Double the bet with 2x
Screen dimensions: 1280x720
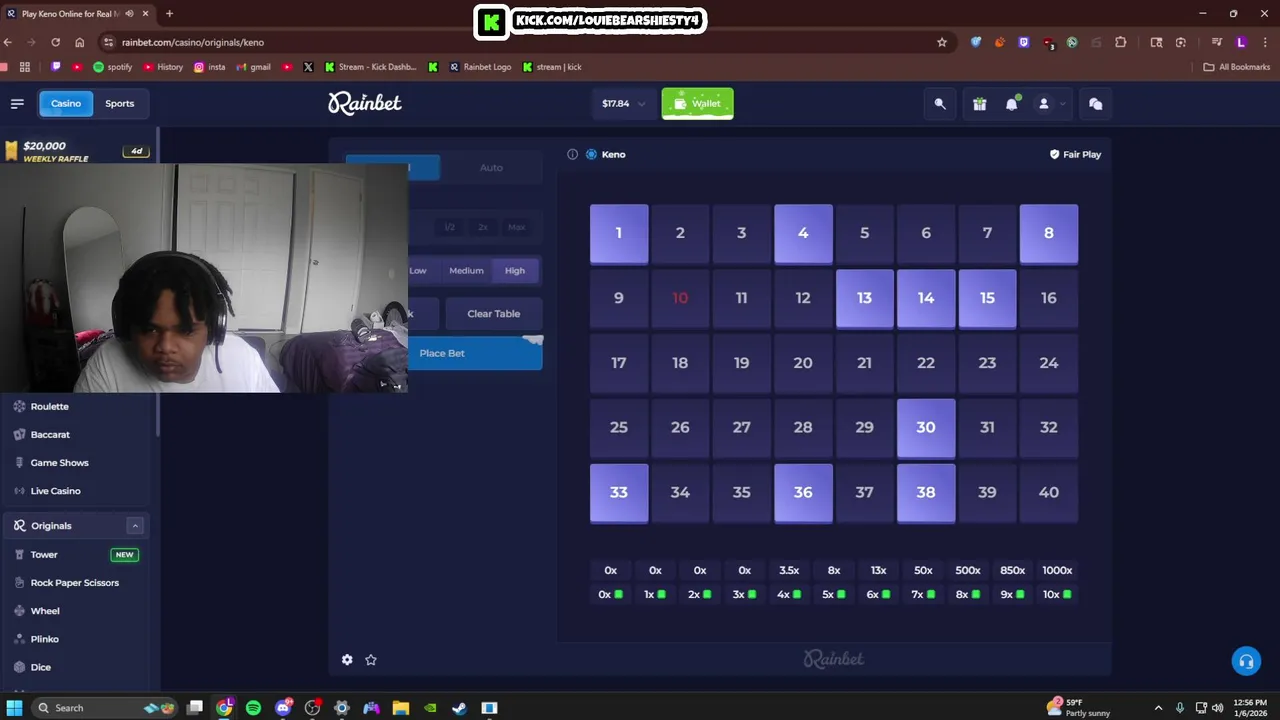483,227
